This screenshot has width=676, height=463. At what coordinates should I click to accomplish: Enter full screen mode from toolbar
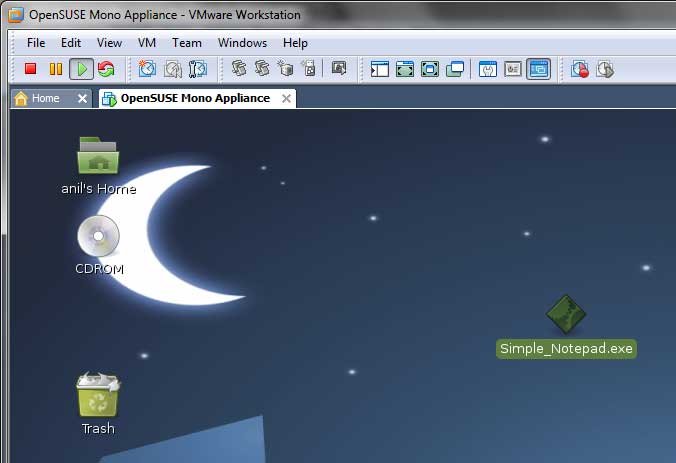[430, 69]
